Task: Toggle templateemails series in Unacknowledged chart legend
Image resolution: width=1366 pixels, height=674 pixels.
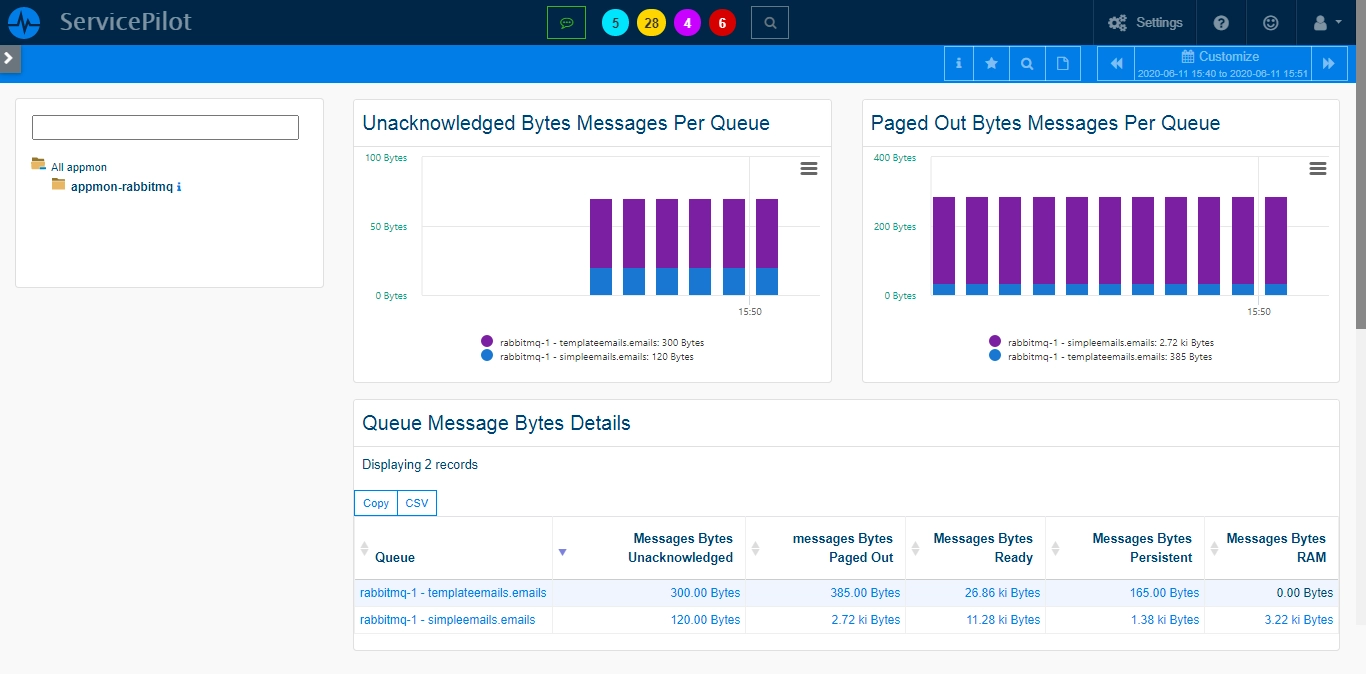Action: tap(593, 342)
